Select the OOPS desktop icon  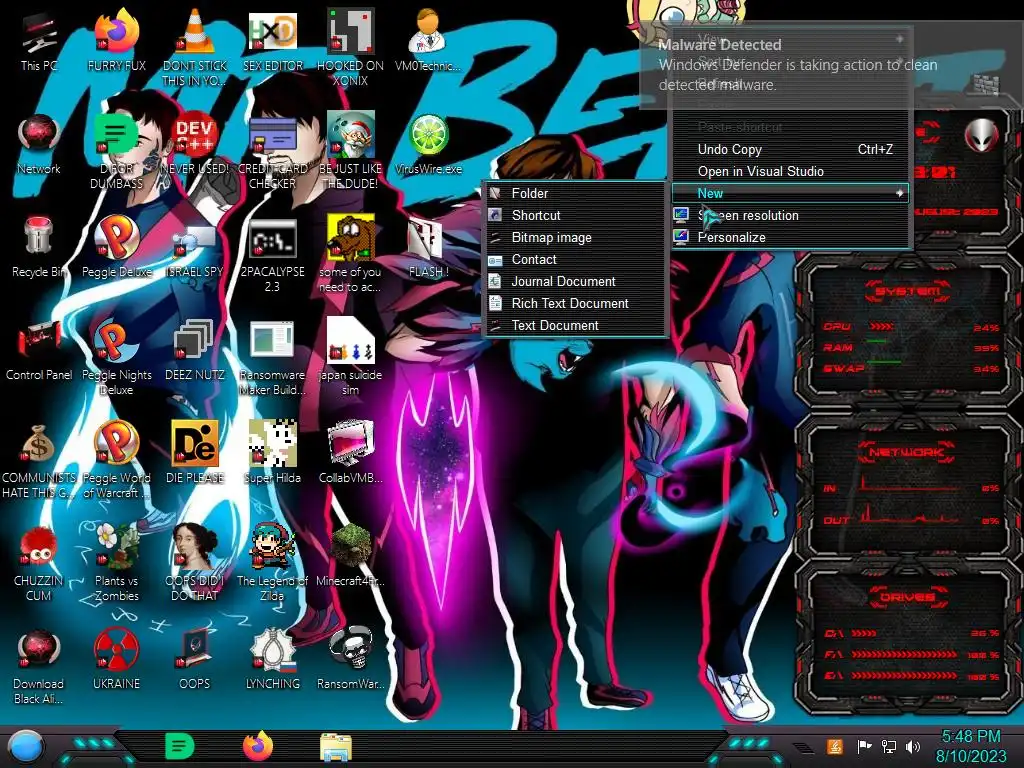[x=195, y=660]
